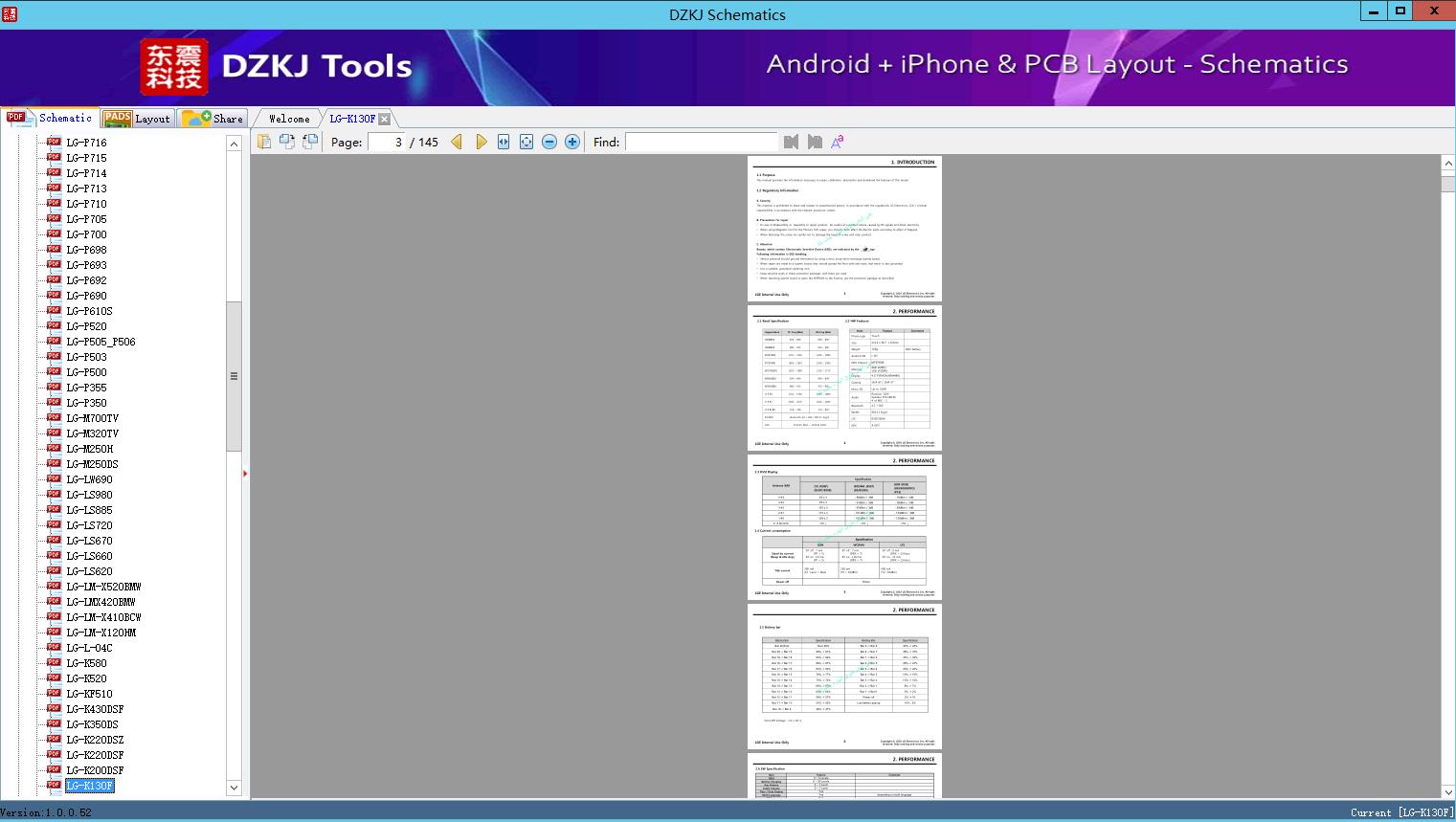
Task: Minimize the DZKJ Schematics window
Action: 1374,11
